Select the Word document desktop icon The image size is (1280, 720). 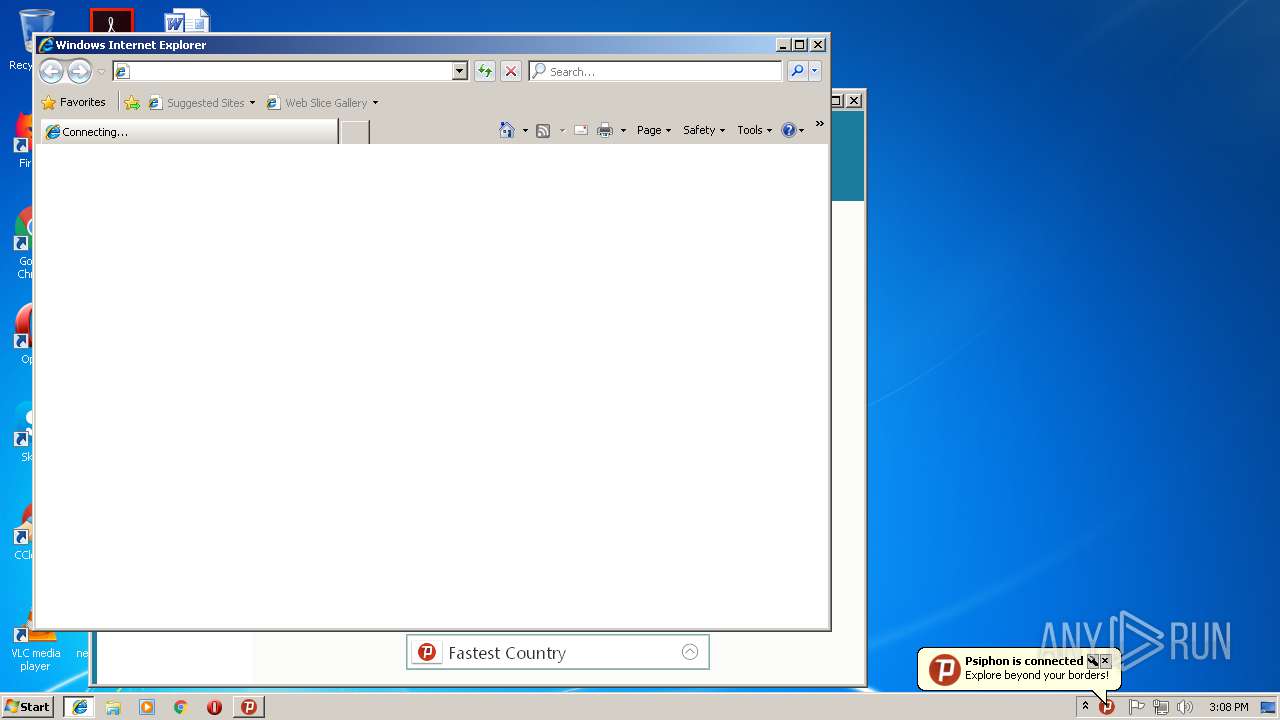coord(186,21)
